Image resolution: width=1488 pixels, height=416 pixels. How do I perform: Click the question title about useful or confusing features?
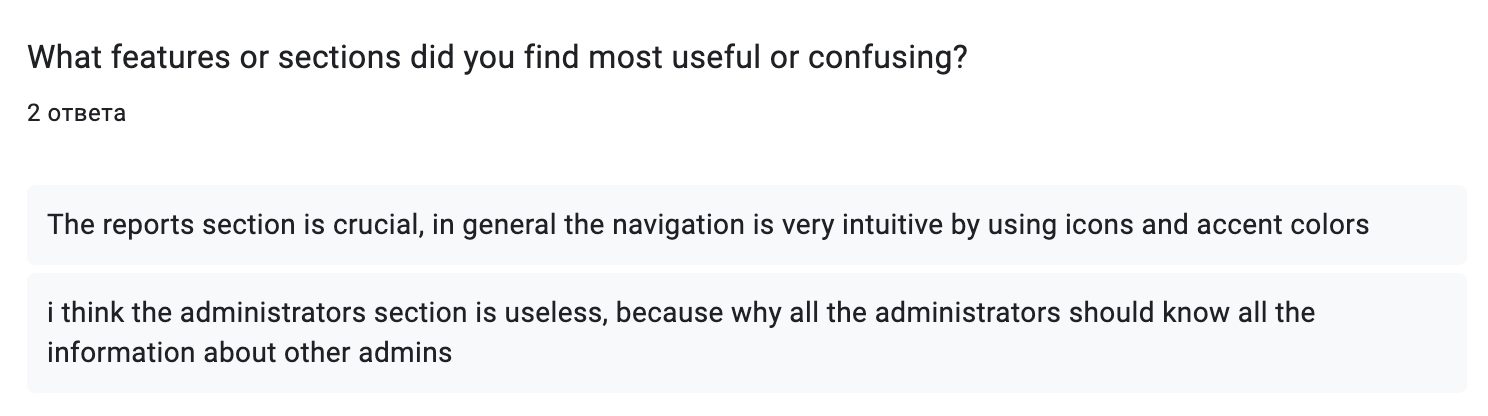point(497,59)
